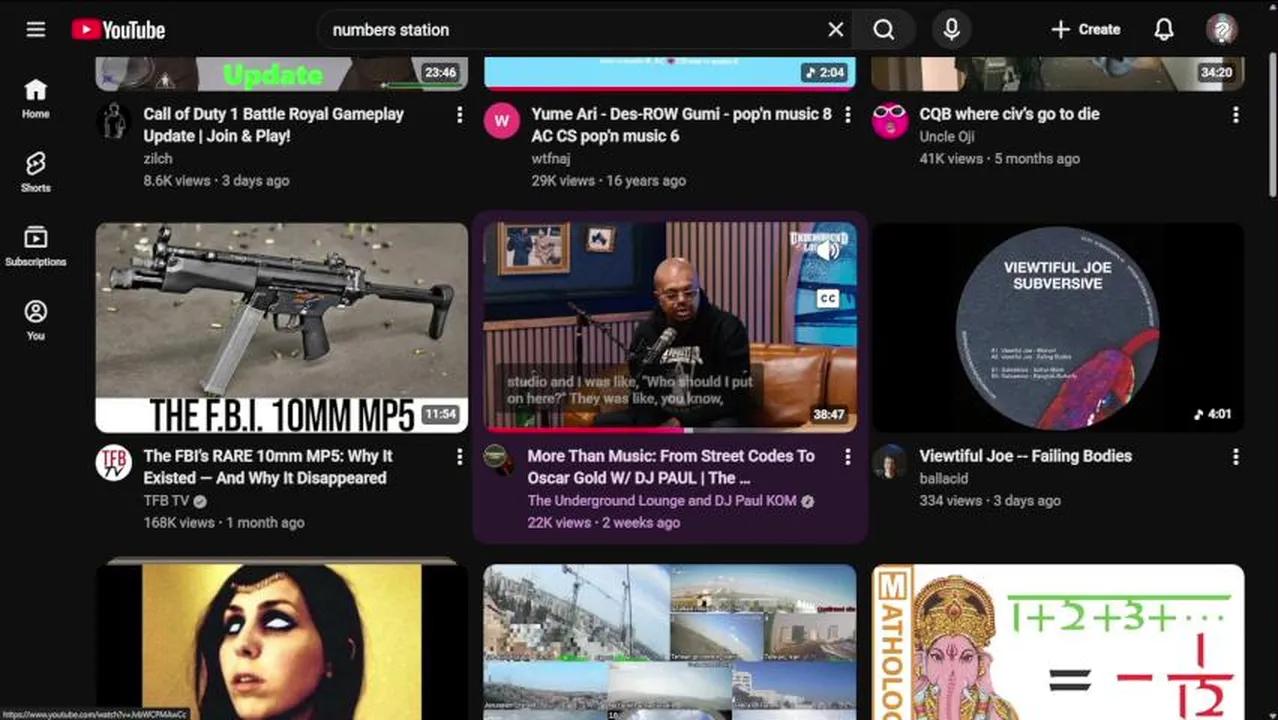Toggle mute on DJ Paul video preview
Image resolution: width=1278 pixels, height=720 pixels.
pyautogui.click(x=828, y=251)
